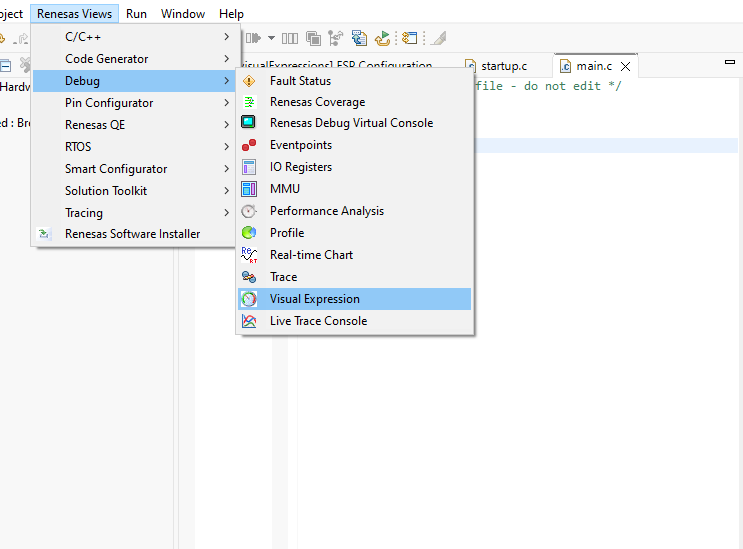Image resolution: width=743 pixels, height=549 pixels.
Task: Open Performance Analysis view
Action: (x=354, y=211)
